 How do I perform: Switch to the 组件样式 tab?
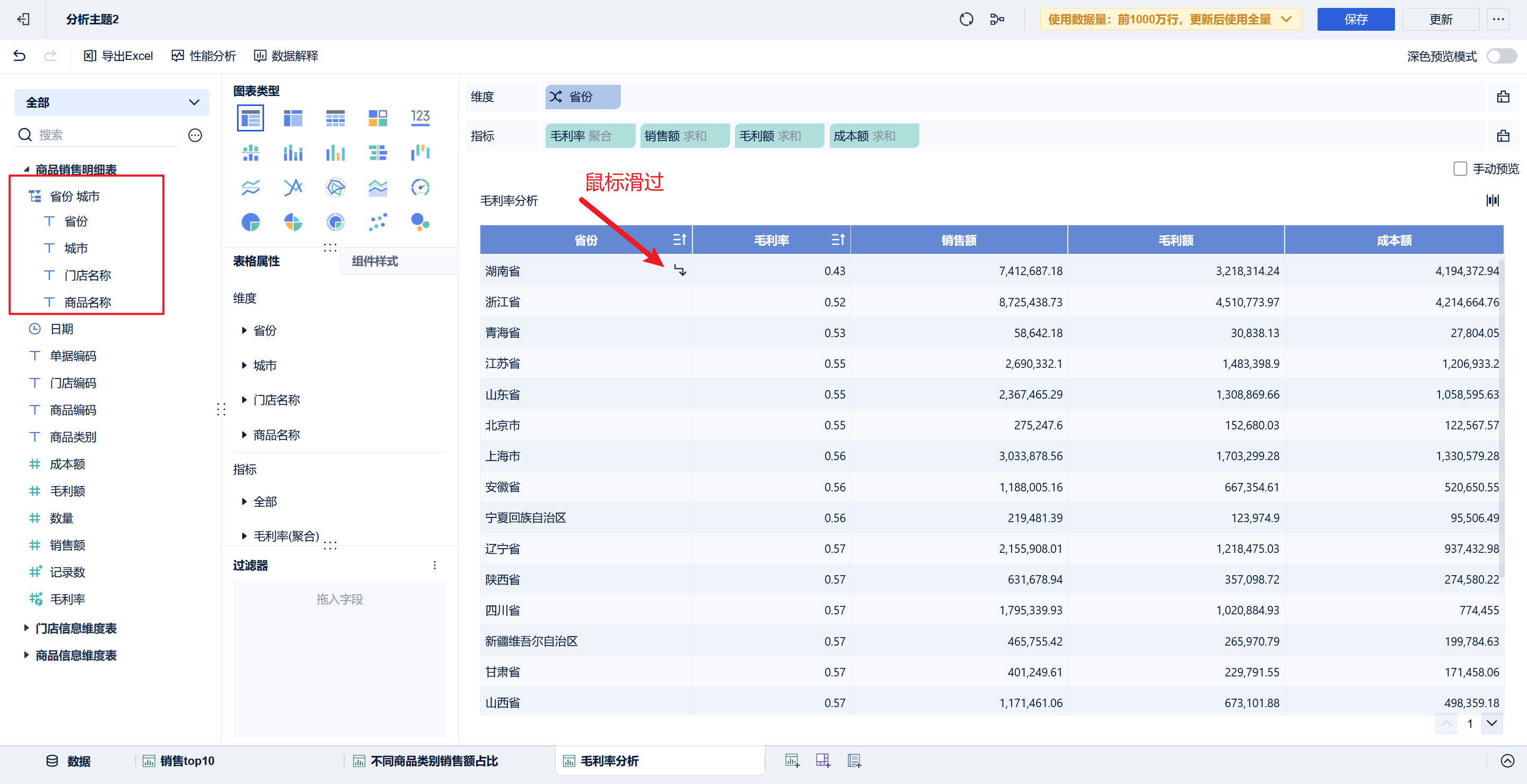pyautogui.click(x=375, y=261)
